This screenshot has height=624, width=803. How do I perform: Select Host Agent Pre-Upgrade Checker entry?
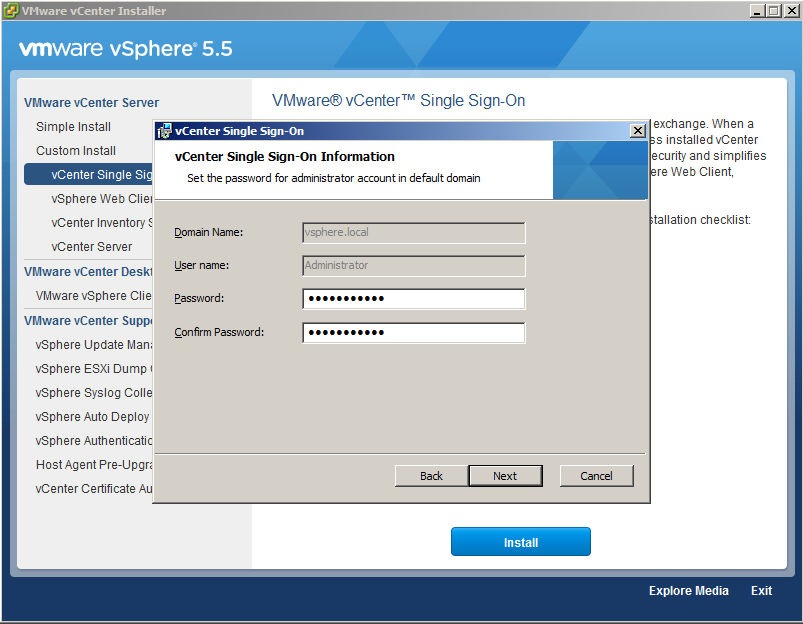(93, 465)
